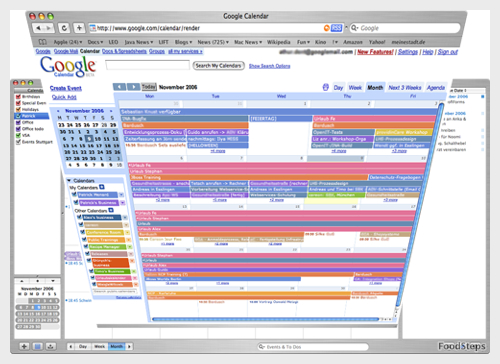Click up arrow above iCal mini calendar
The width and height of the screenshot is (500, 364).
pos(22,281)
